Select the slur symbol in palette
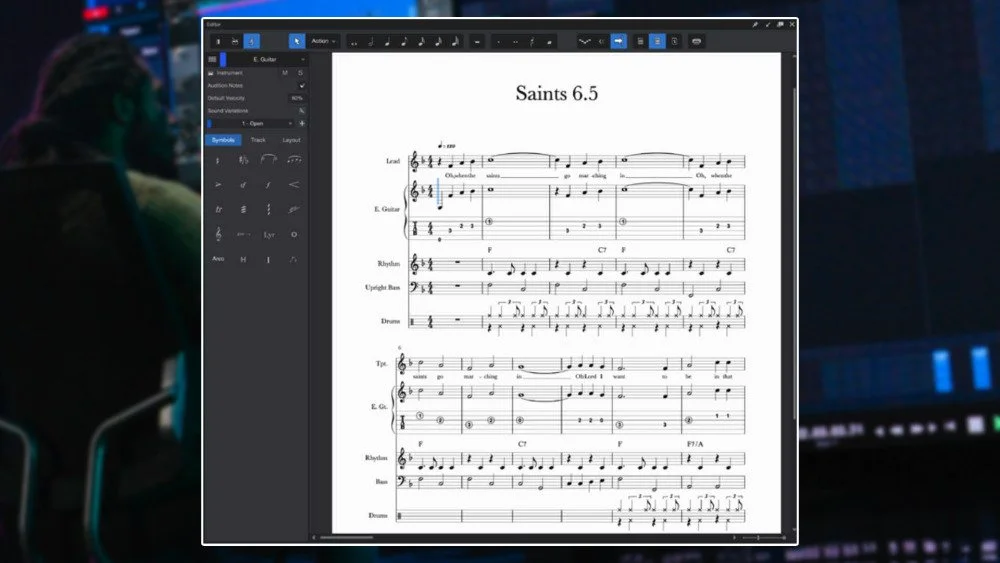 (x=268, y=159)
